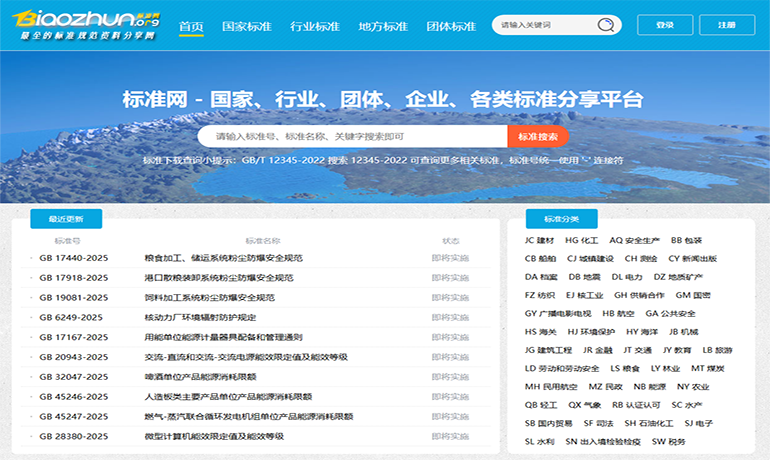Select the 标准分类 tab
Screen dimensions: 770x460
(x=561, y=219)
